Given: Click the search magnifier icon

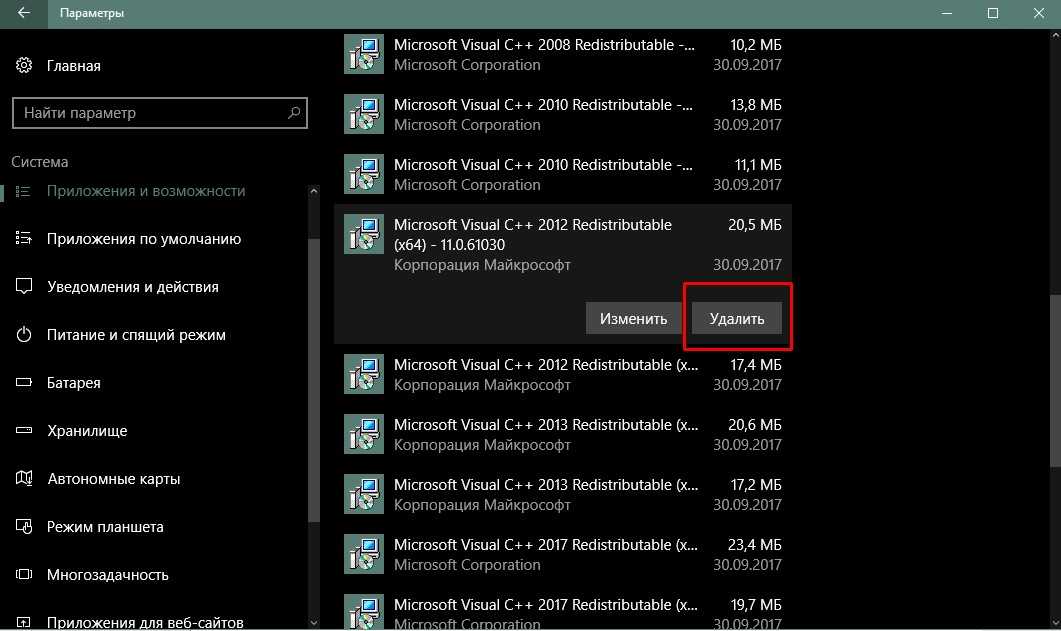Looking at the screenshot, I should (x=294, y=113).
